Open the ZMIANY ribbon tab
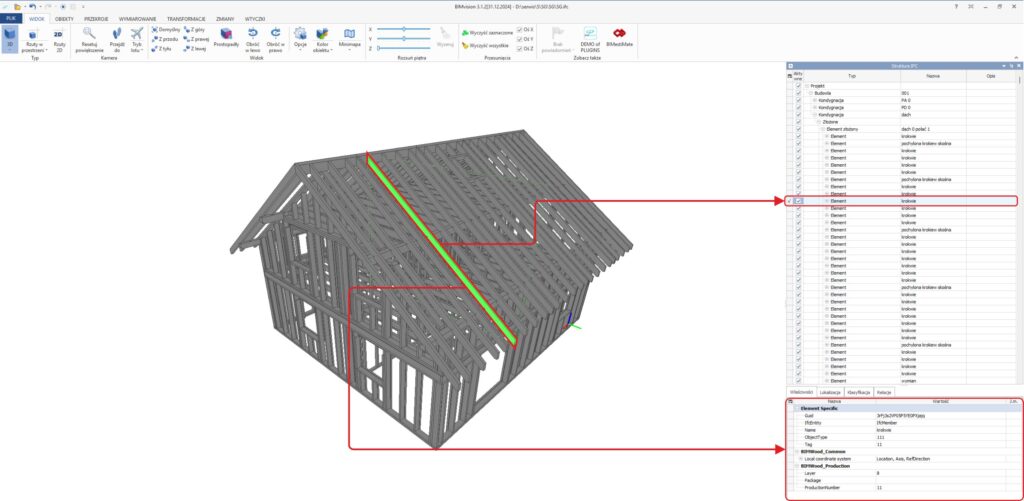The width and height of the screenshot is (1024, 501). tap(225, 18)
